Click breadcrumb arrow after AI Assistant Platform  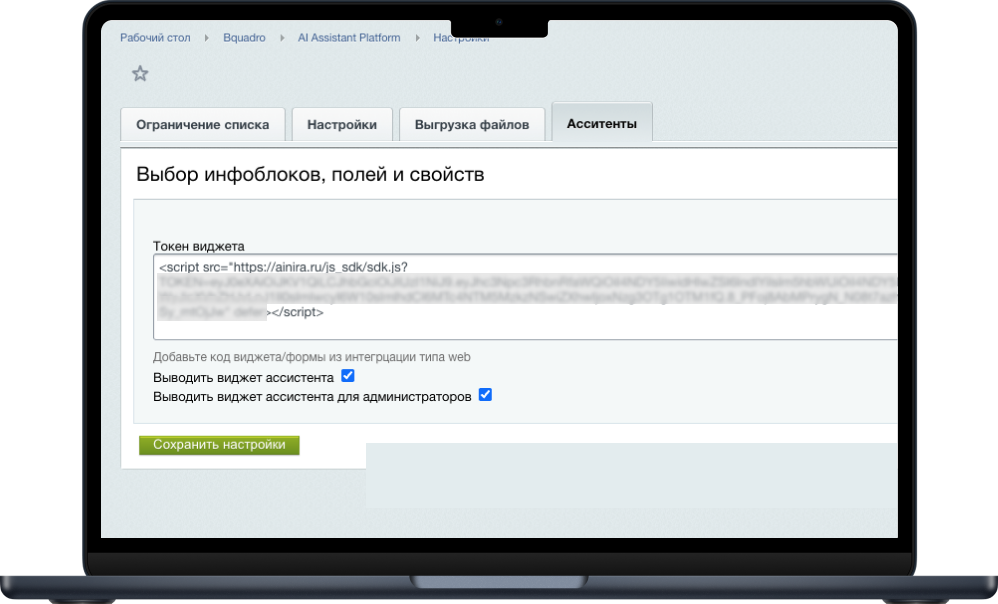tap(418, 38)
